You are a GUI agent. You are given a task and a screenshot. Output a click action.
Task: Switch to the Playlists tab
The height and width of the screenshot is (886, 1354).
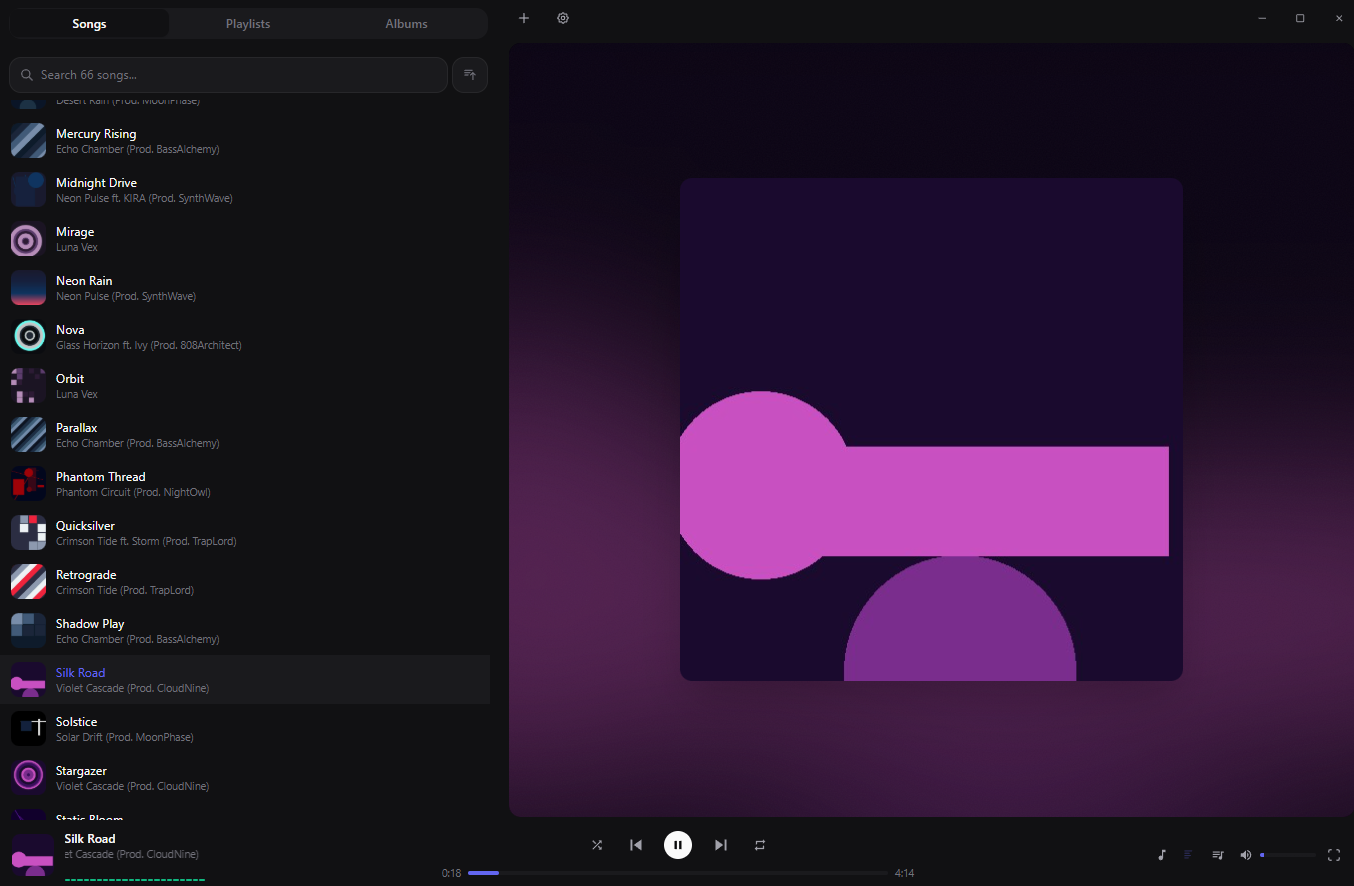(x=248, y=24)
